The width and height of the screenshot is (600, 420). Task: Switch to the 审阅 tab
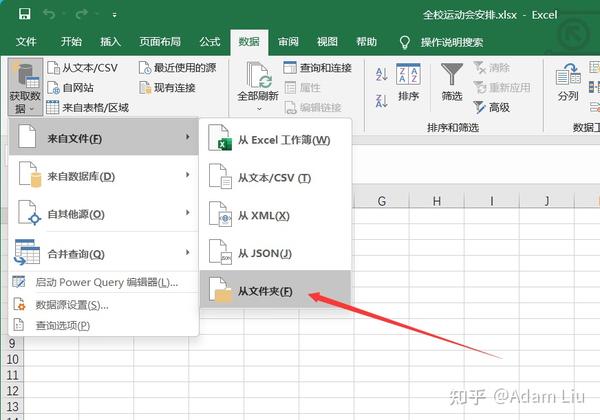[288, 41]
